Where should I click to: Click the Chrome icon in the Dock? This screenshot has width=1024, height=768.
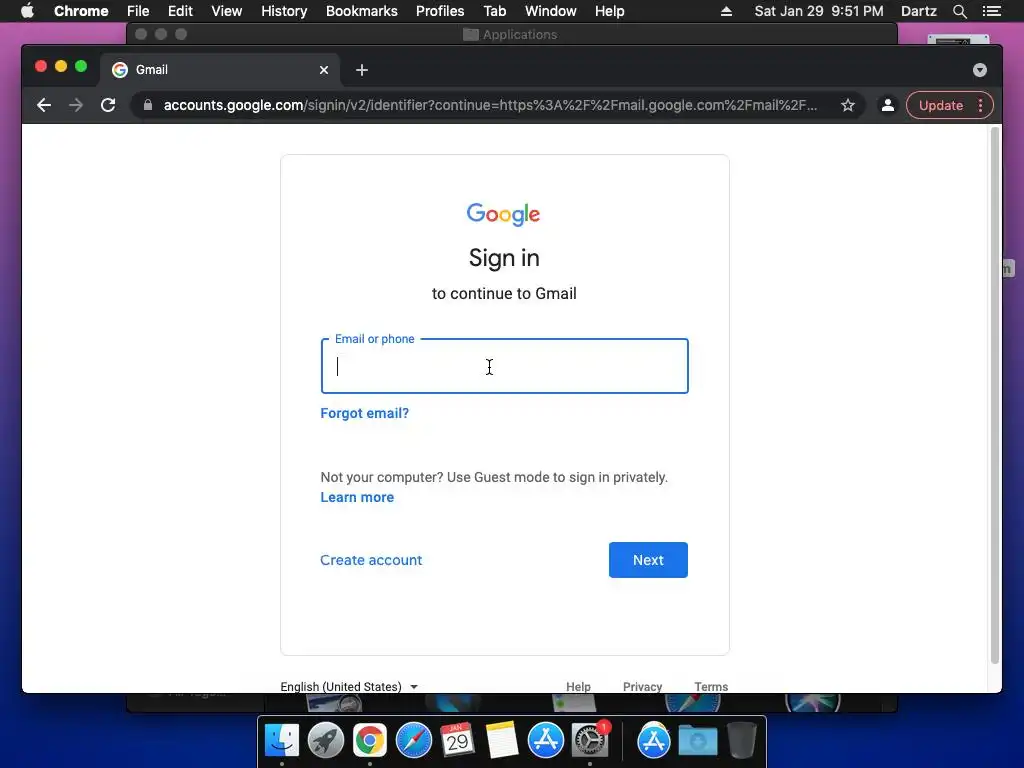[x=370, y=741]
